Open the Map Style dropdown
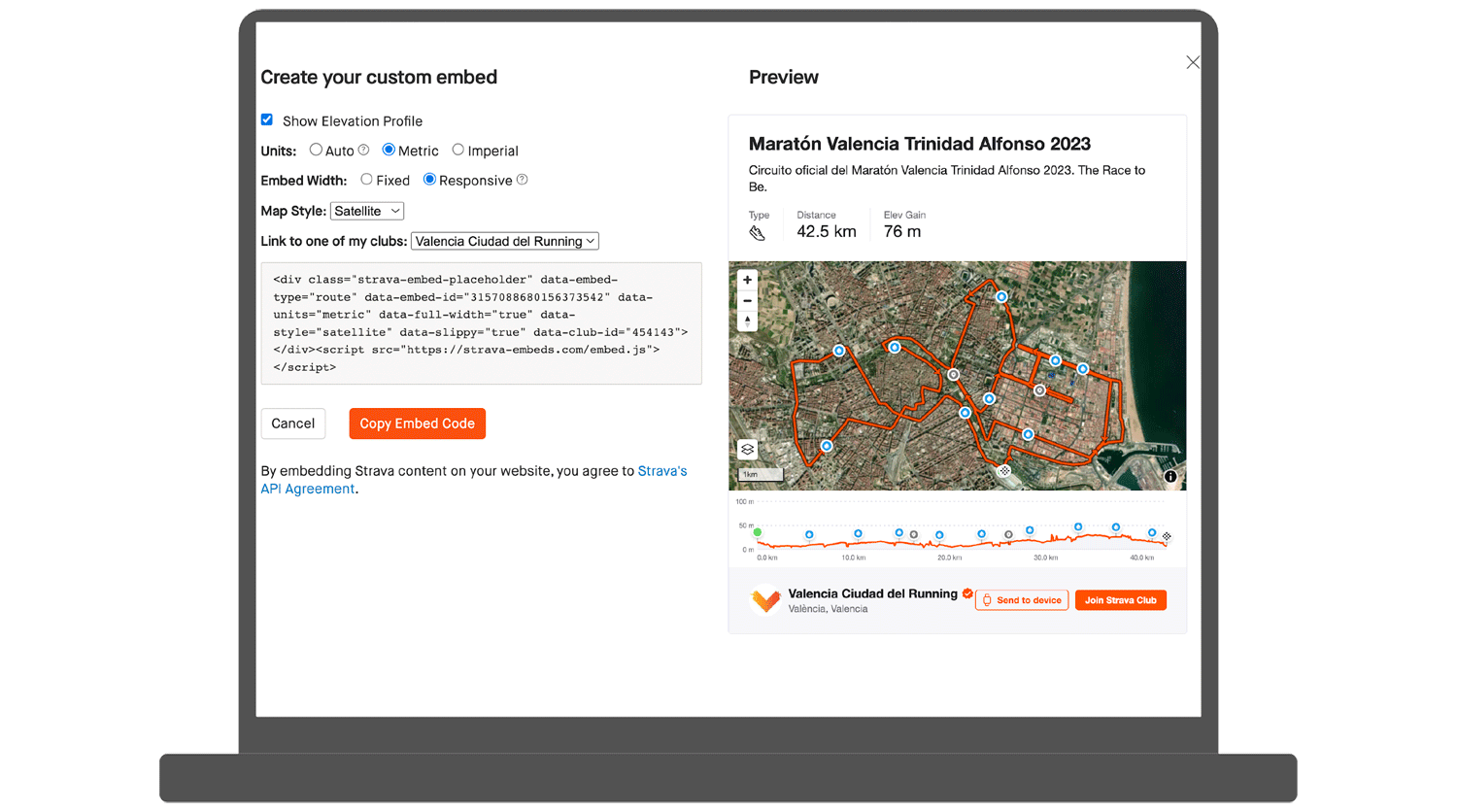The image size is (1457, 812). click(x=367, y=211)
